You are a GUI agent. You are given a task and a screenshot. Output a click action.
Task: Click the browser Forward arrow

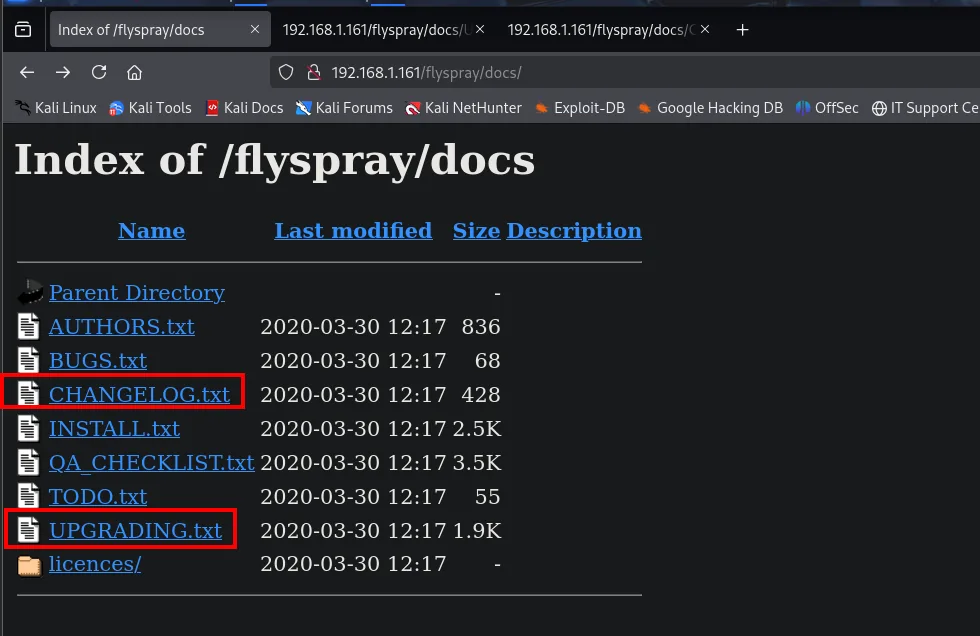click(x=62, y=72)
